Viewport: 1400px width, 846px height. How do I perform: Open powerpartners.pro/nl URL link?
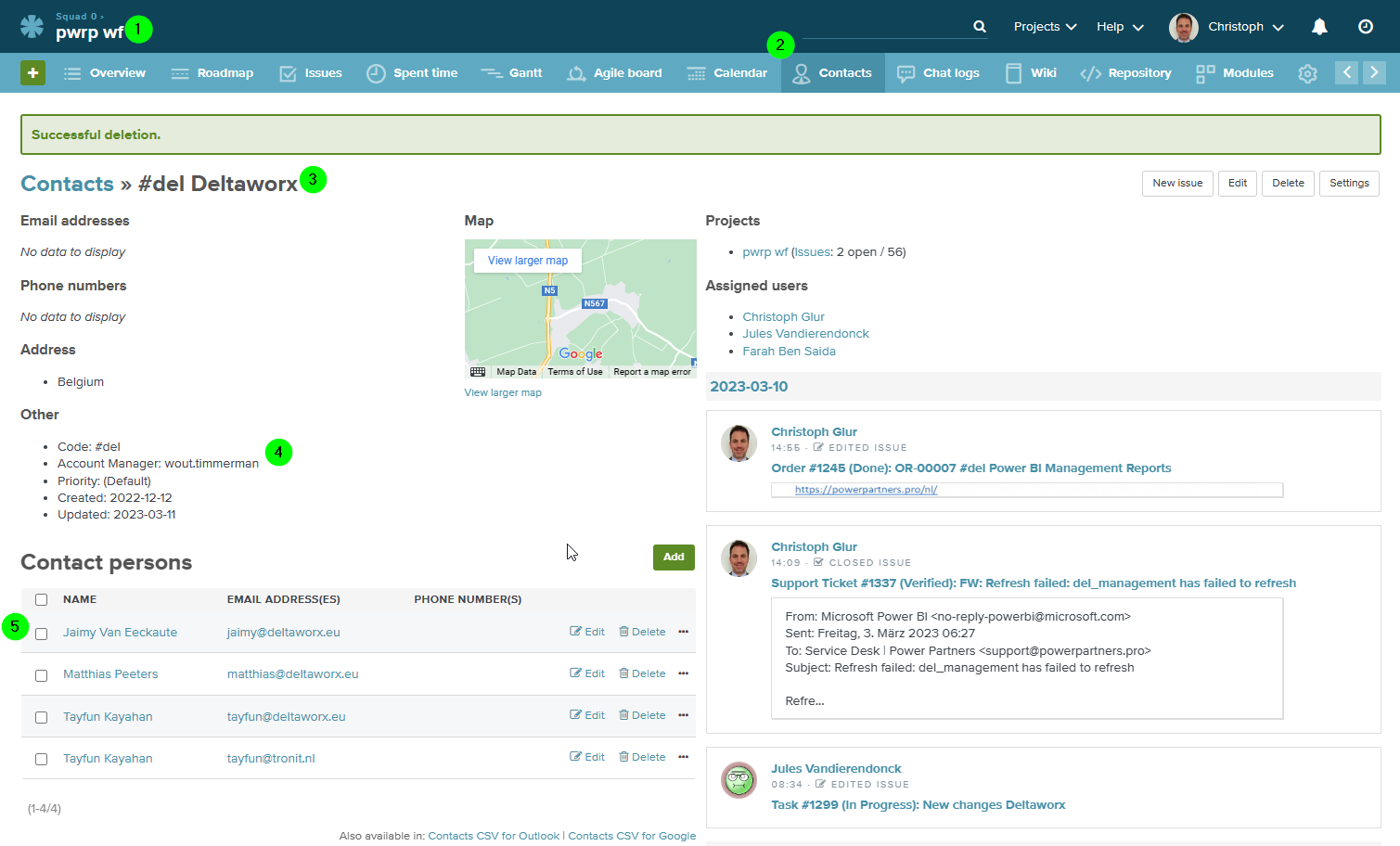coord(866,490)
